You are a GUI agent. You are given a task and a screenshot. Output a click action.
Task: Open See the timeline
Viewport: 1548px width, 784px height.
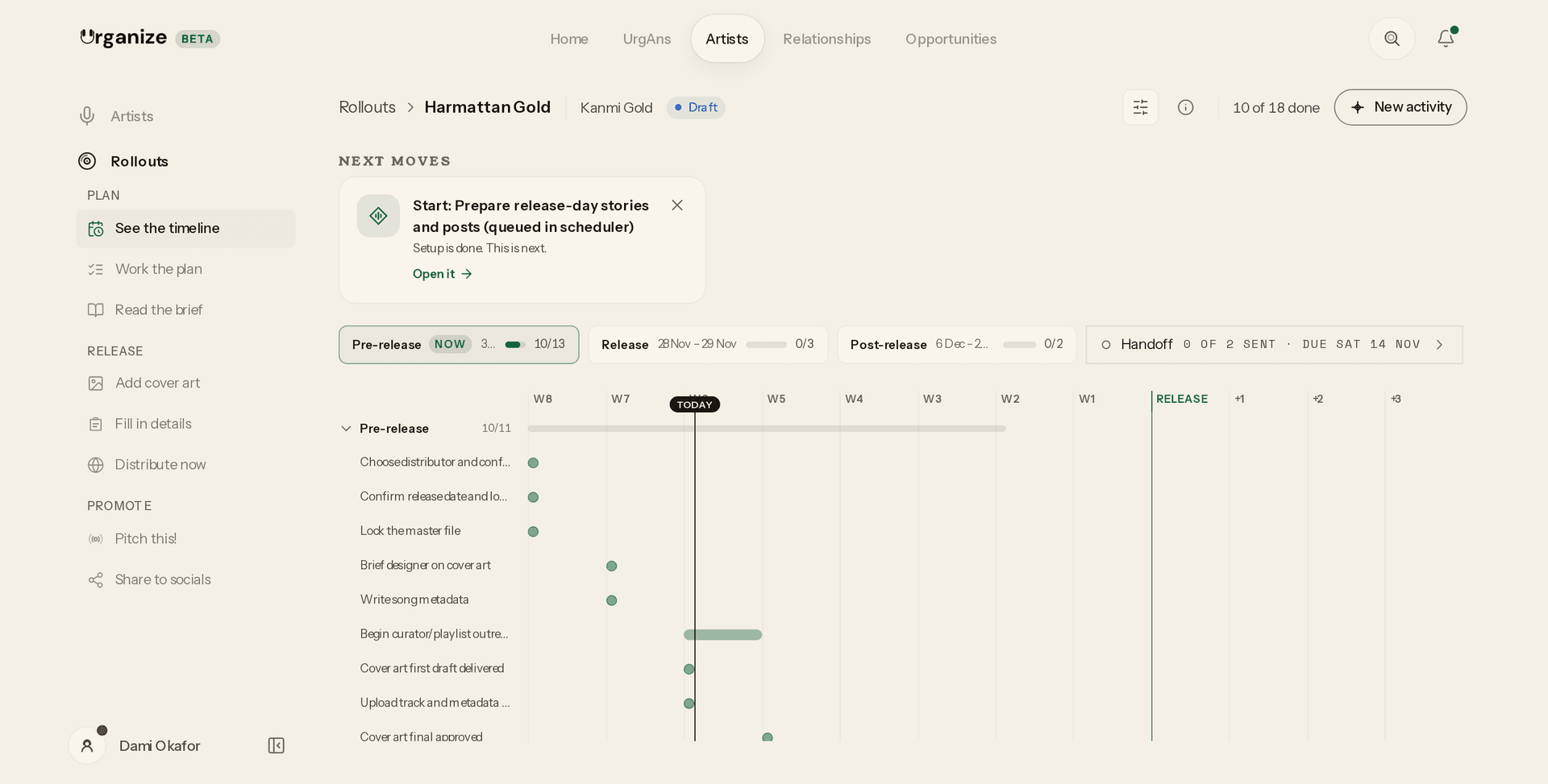186,228
